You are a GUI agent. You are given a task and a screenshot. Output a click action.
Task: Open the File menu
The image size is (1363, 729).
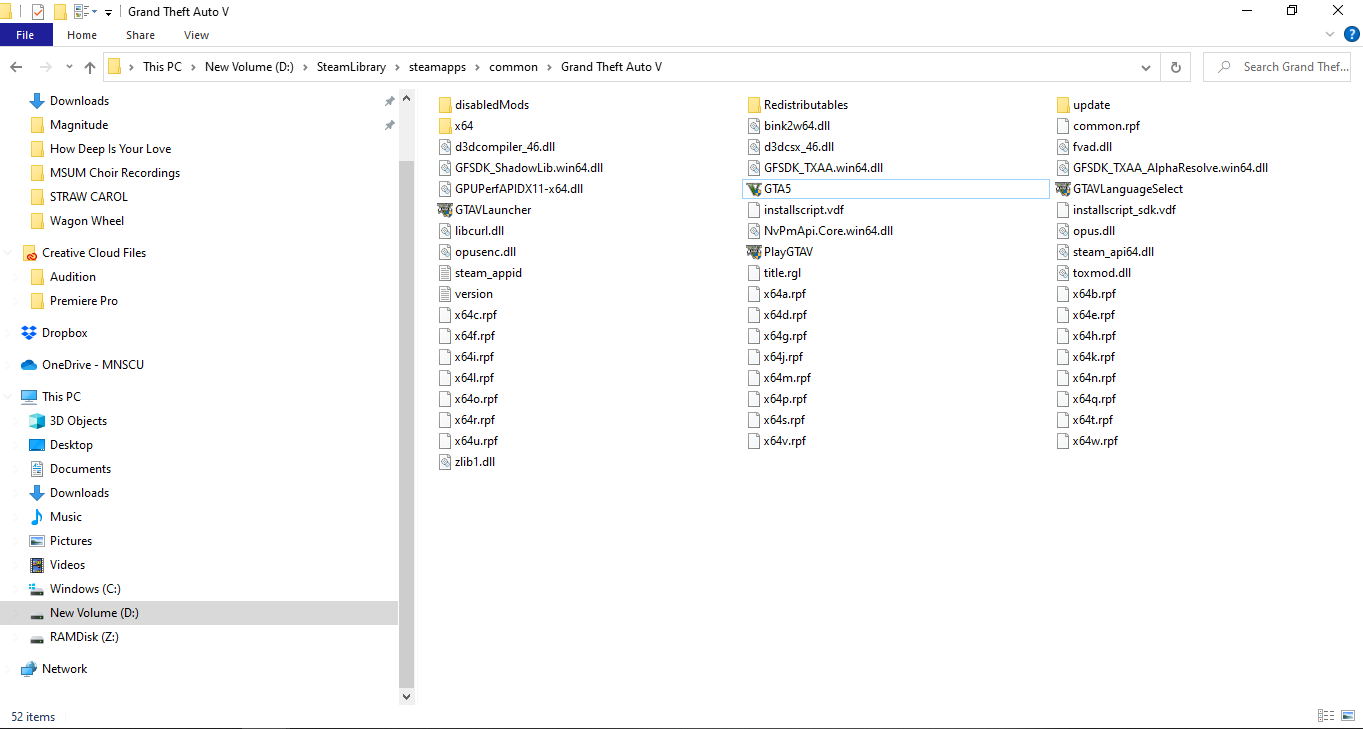[26, 34]
